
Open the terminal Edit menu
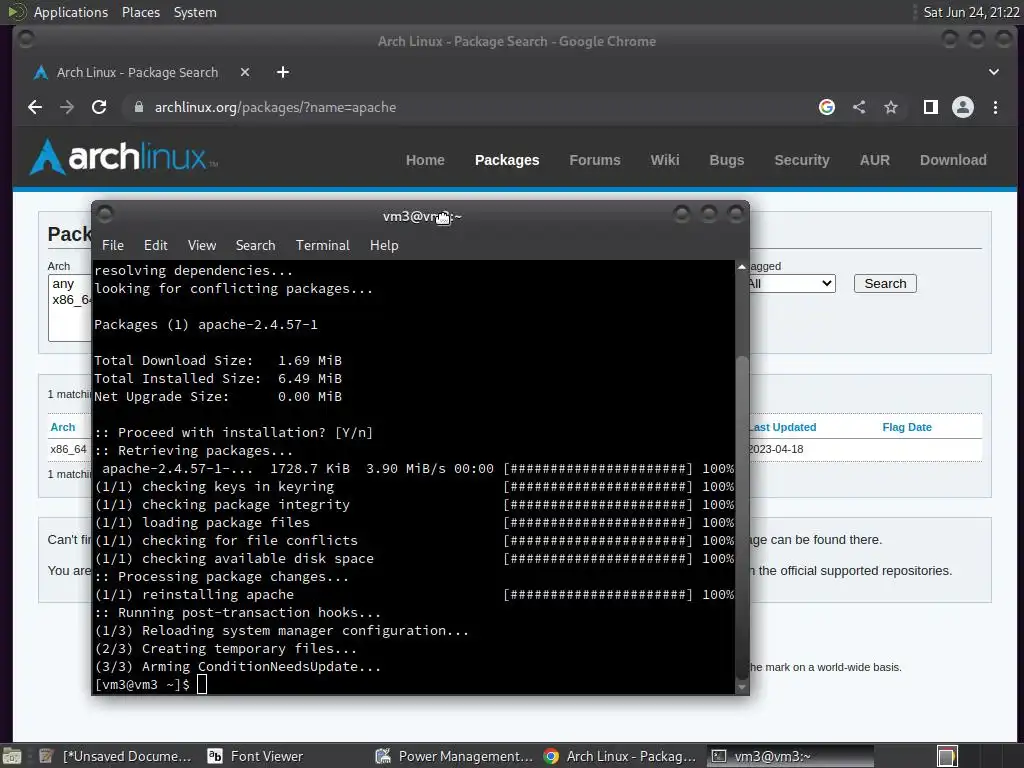155,245
